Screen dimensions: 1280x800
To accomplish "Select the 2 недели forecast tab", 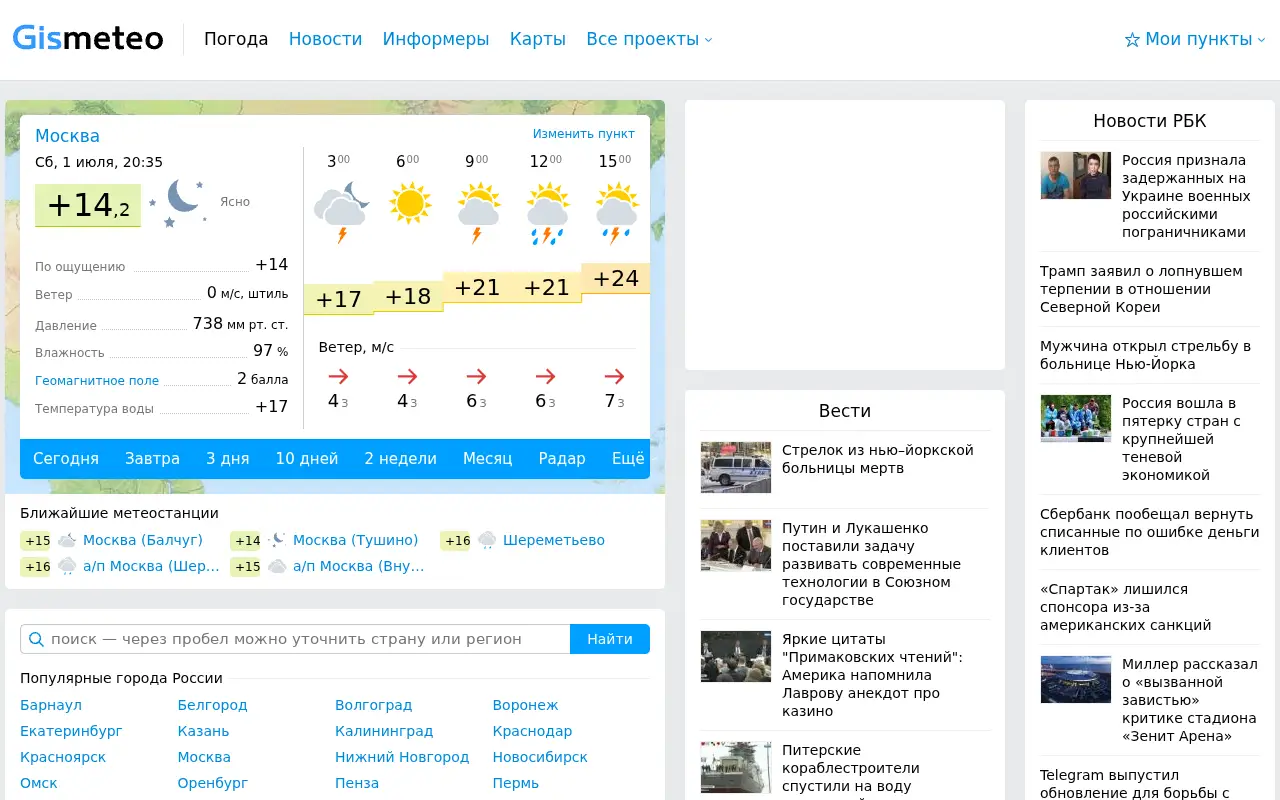I will click(x=400, y=459).
